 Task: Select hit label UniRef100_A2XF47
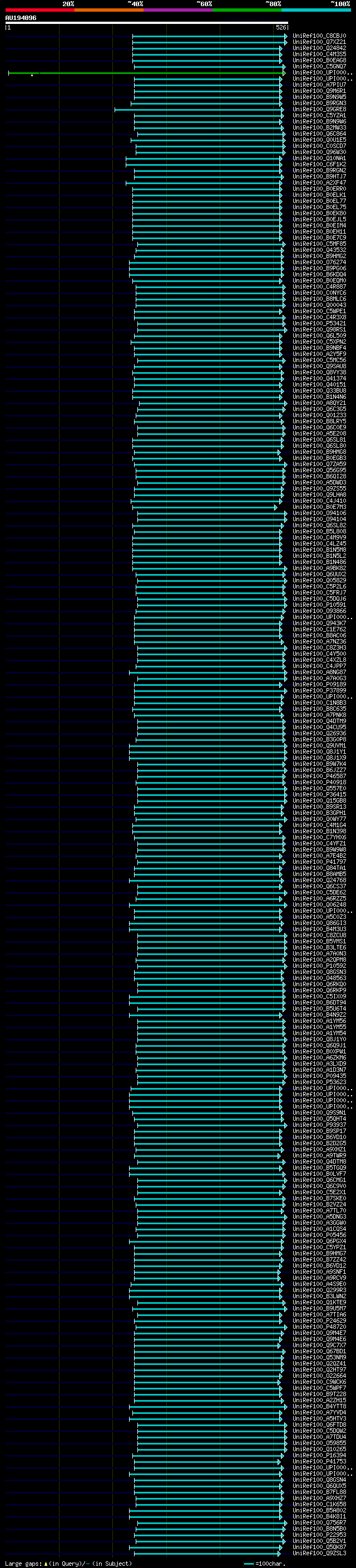(x=319, y=182)
